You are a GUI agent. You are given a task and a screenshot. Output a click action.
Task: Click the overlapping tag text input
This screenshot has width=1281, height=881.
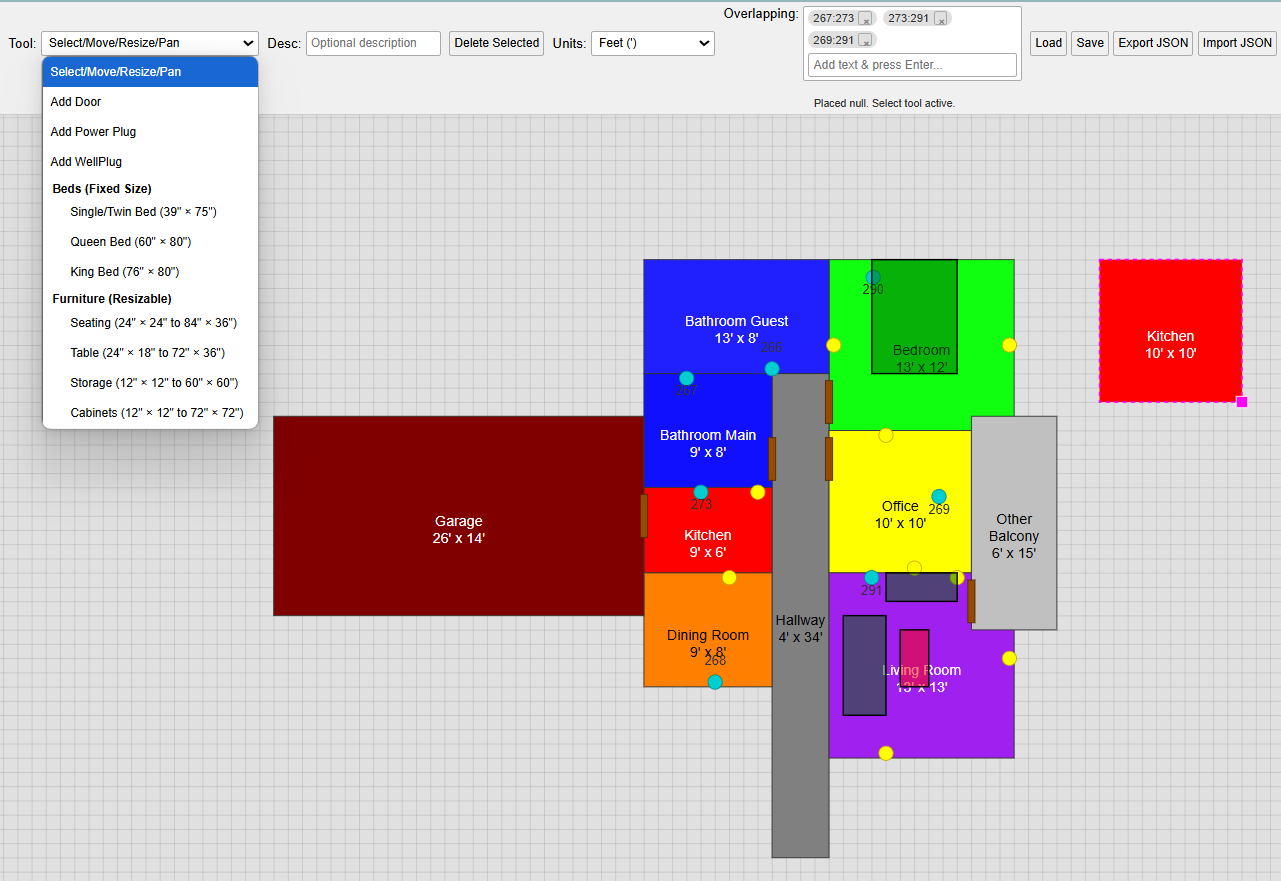pyautogui.click(x=912, y=65)
